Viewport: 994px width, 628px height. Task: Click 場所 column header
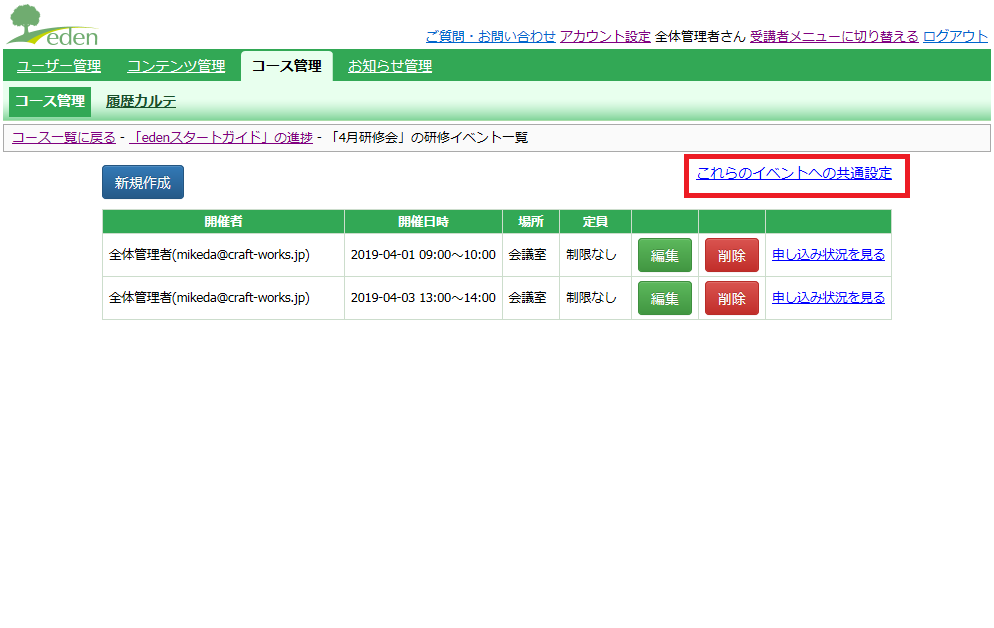(x=531, y=222)
